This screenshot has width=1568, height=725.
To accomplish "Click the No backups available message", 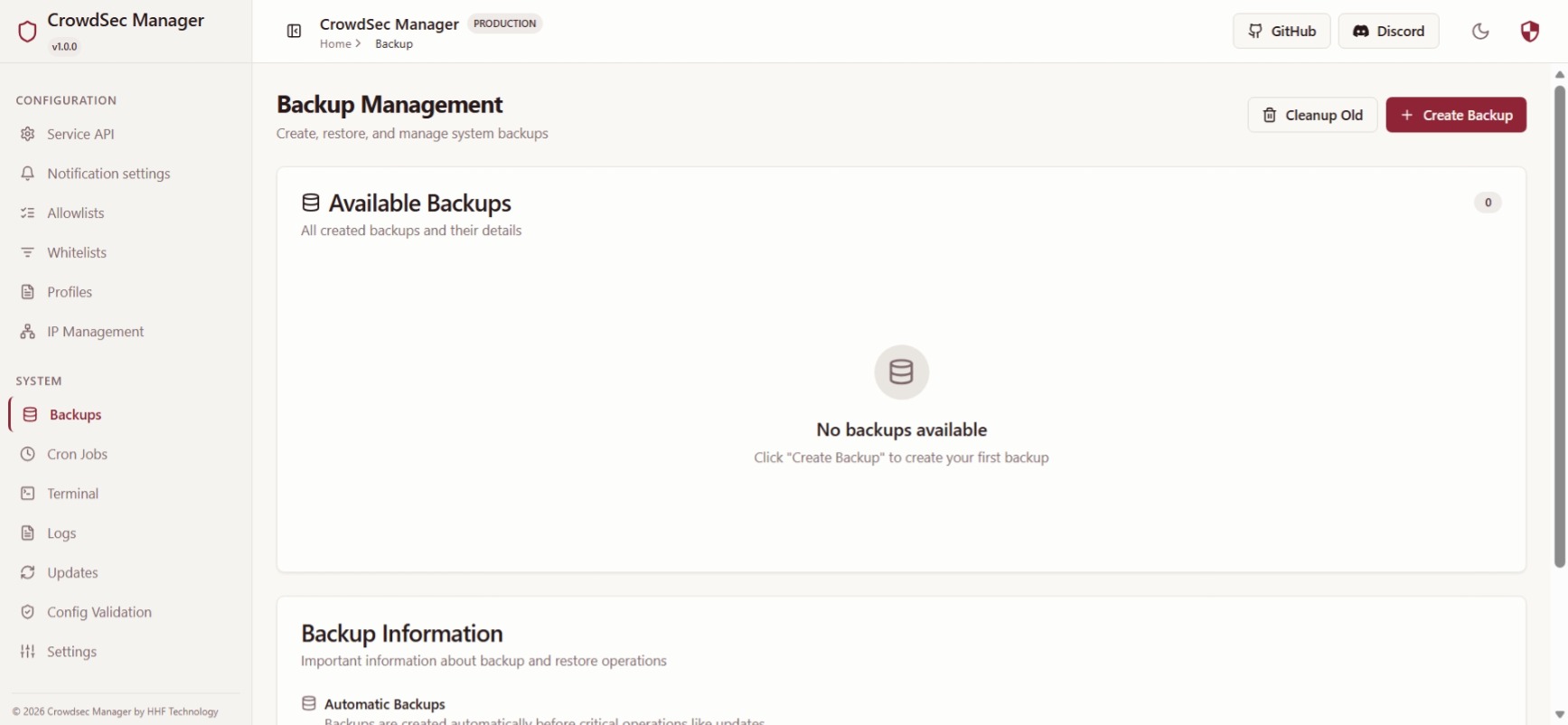I will 901,430.
